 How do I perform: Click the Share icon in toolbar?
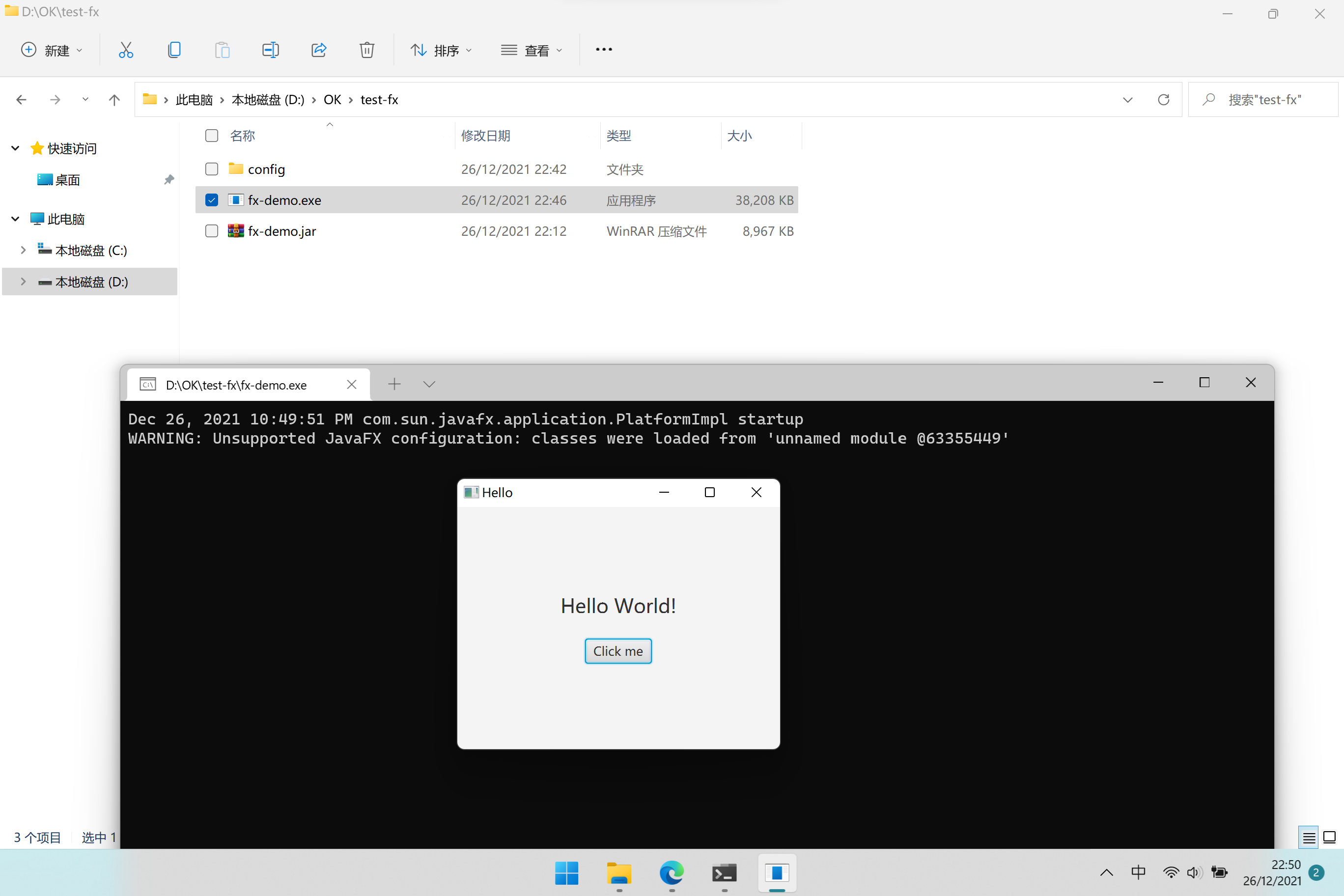(x=319, y=50)
